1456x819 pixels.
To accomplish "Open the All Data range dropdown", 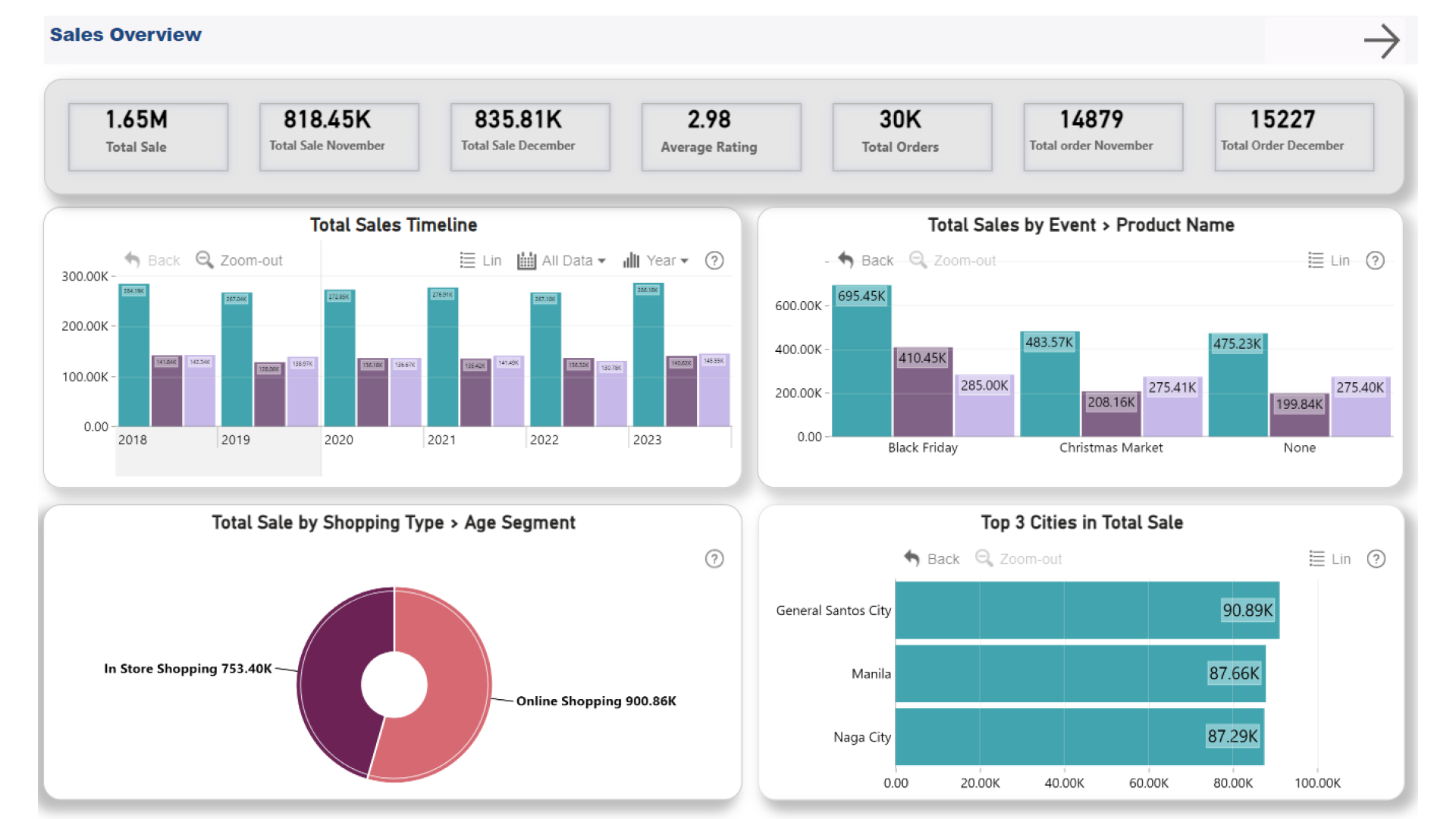I will (561, 260).
